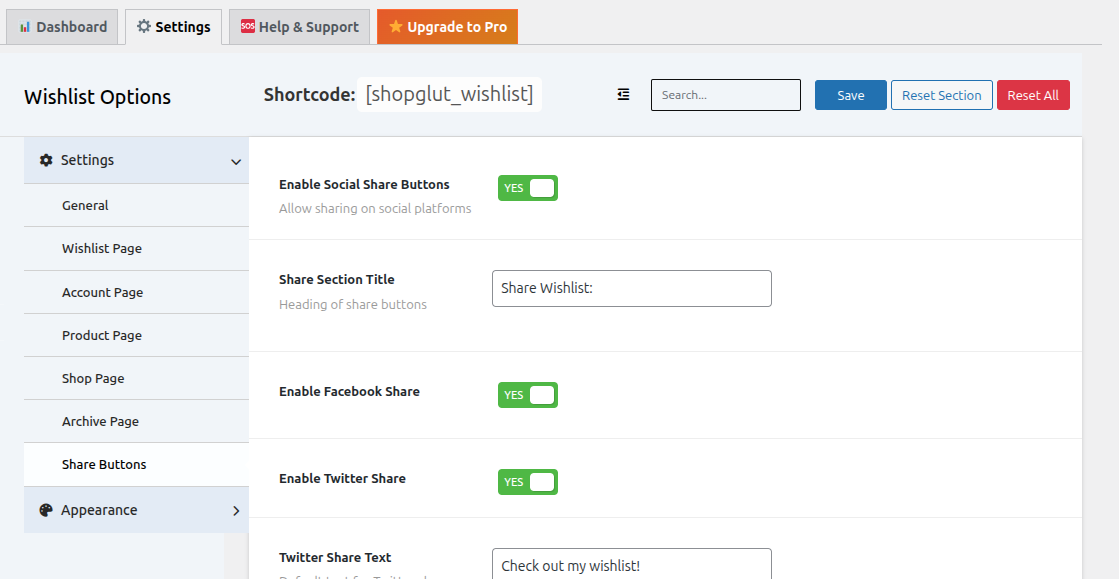
Task: Click the Twitter Share Text label
Action: [x=335, y=558]
